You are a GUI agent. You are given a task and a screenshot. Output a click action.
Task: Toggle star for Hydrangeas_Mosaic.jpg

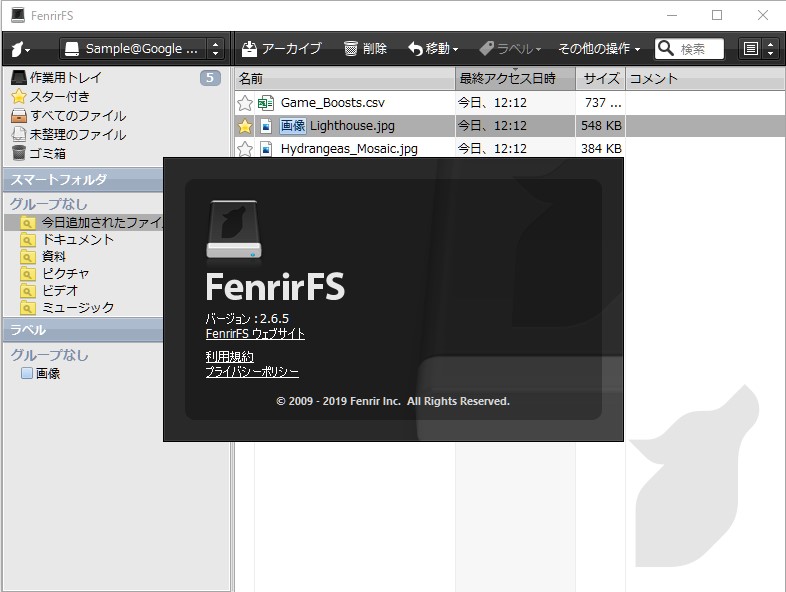coord(245,149)
